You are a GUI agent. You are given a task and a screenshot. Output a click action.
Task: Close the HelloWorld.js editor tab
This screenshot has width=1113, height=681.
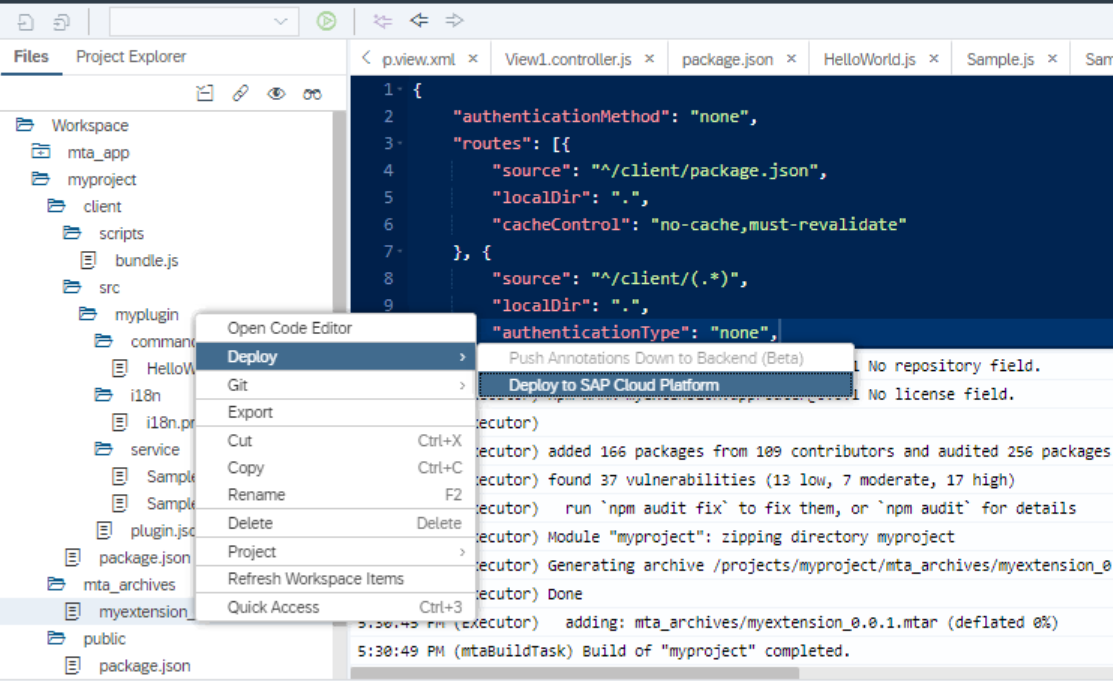pyautogui.click(x=934, y=59)
